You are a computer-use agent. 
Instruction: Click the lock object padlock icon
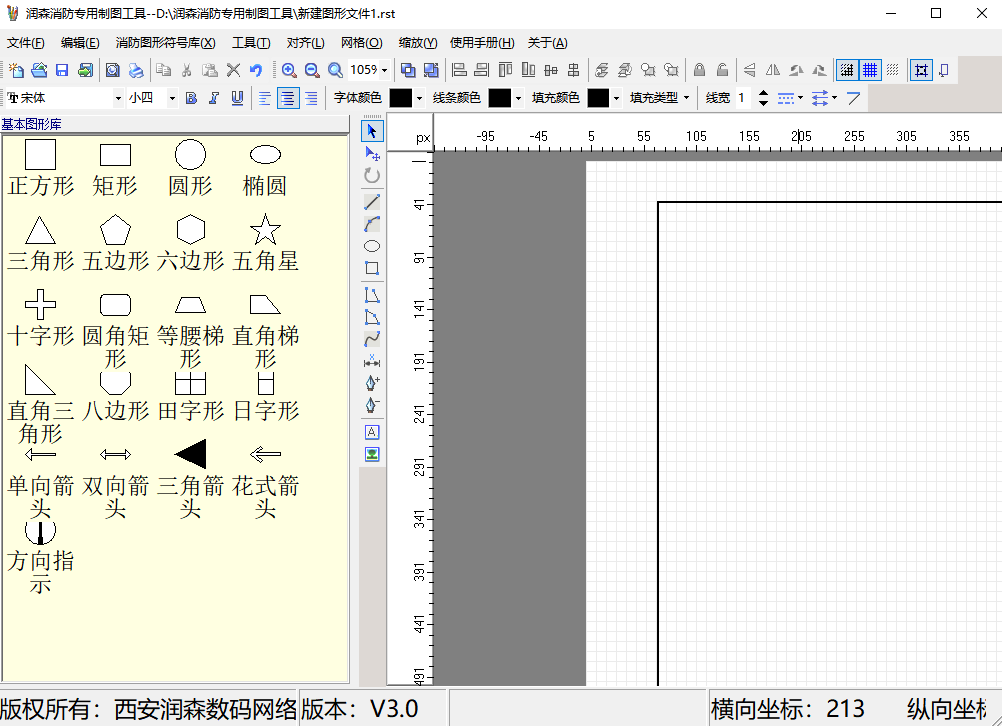tap(699, 70)
